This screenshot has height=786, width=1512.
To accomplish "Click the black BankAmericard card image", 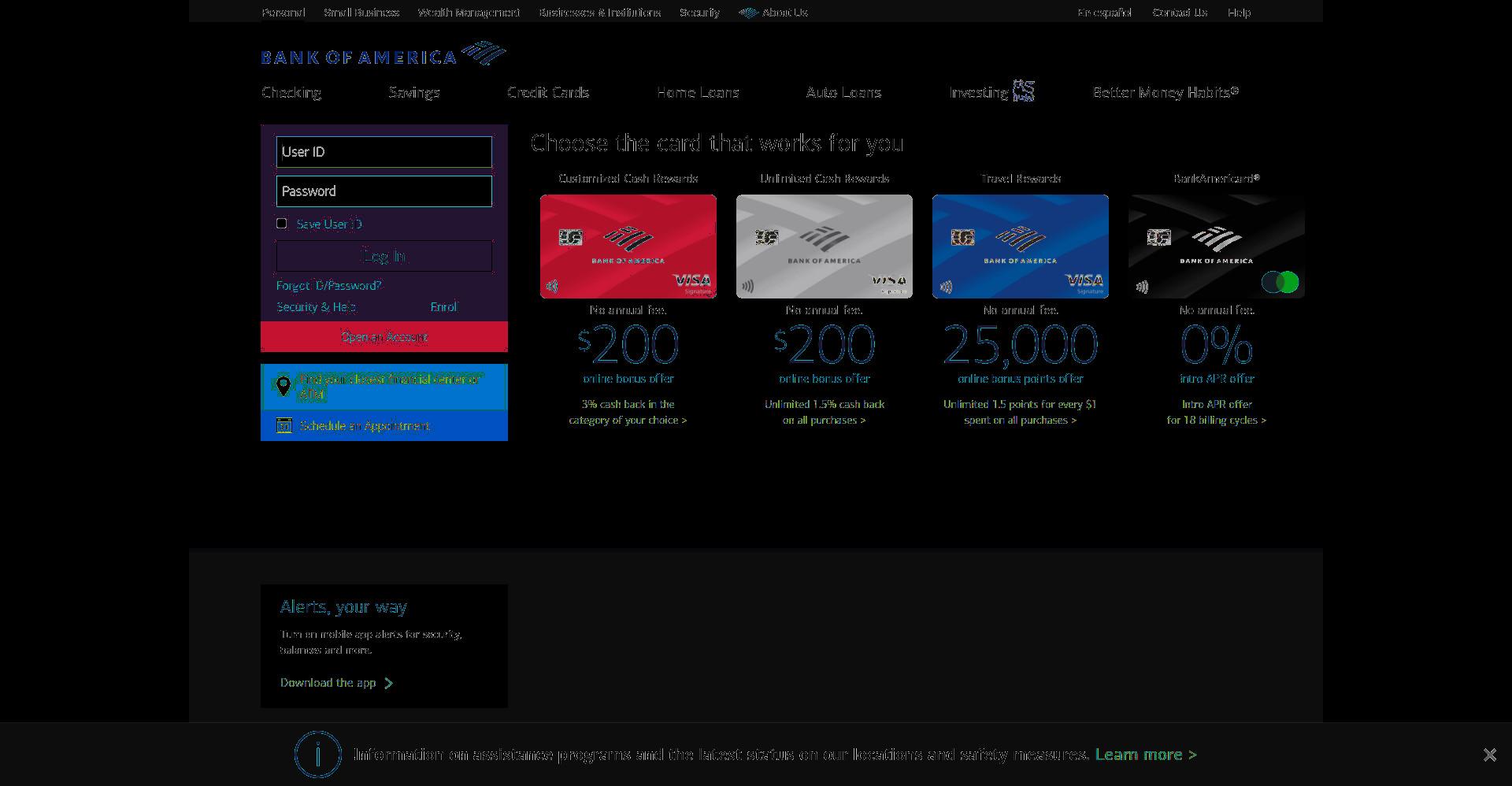I will [x=1217, y=247].
